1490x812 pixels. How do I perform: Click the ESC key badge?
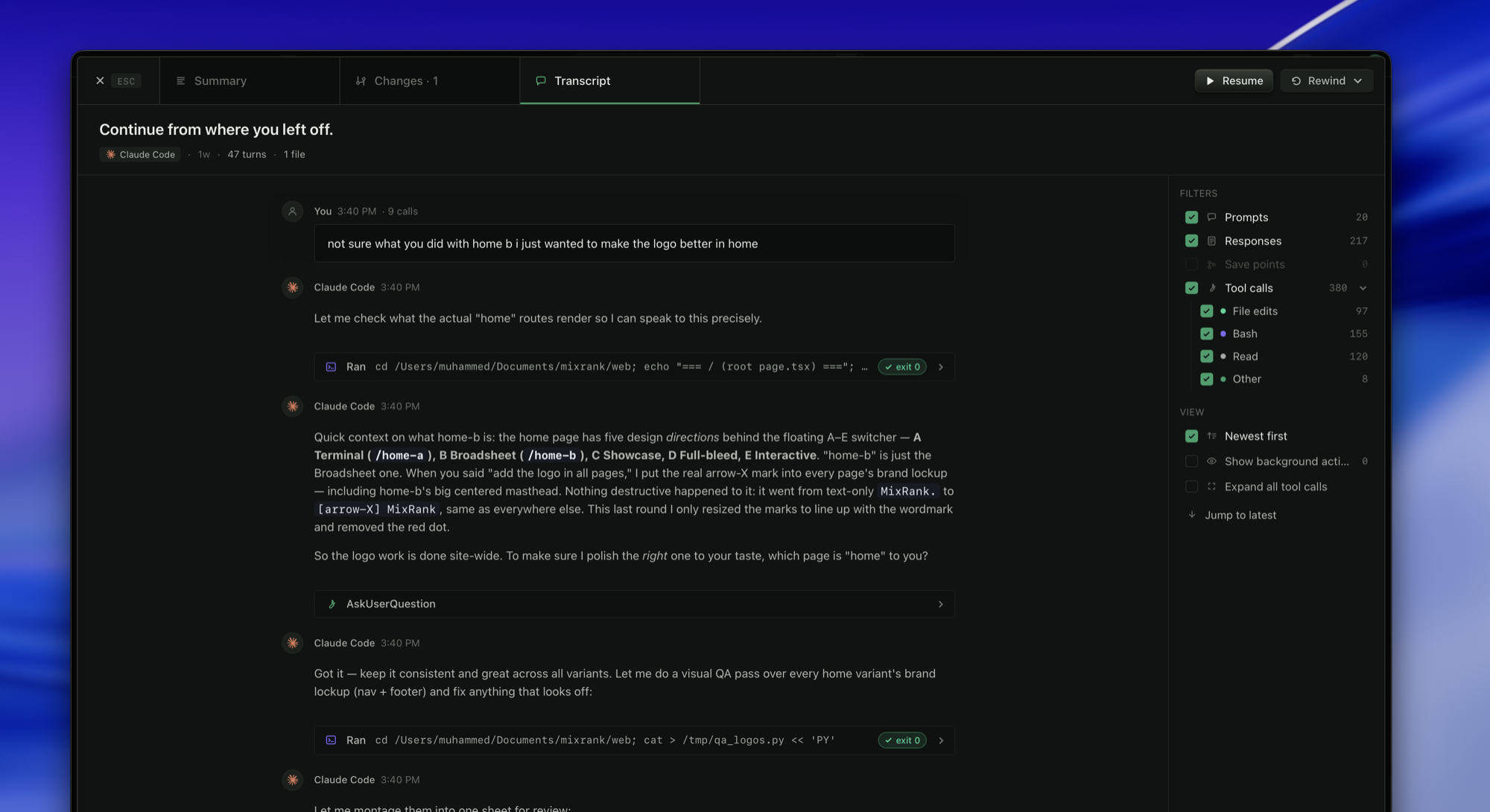126,80
